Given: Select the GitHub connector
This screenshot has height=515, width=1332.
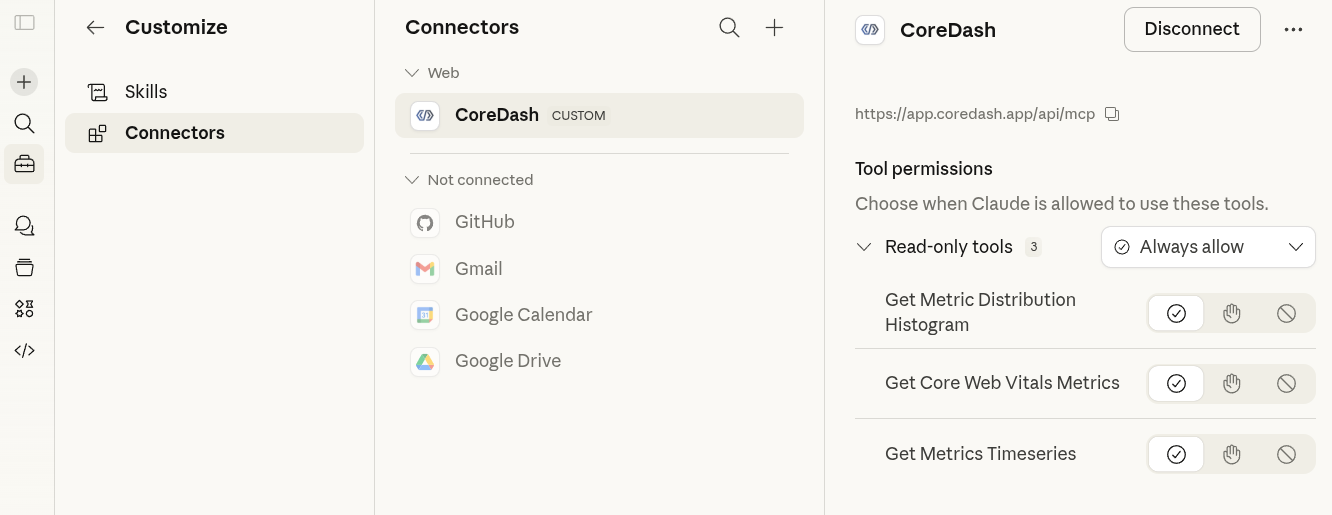Looking at the screenshot, I should (485, 222).
